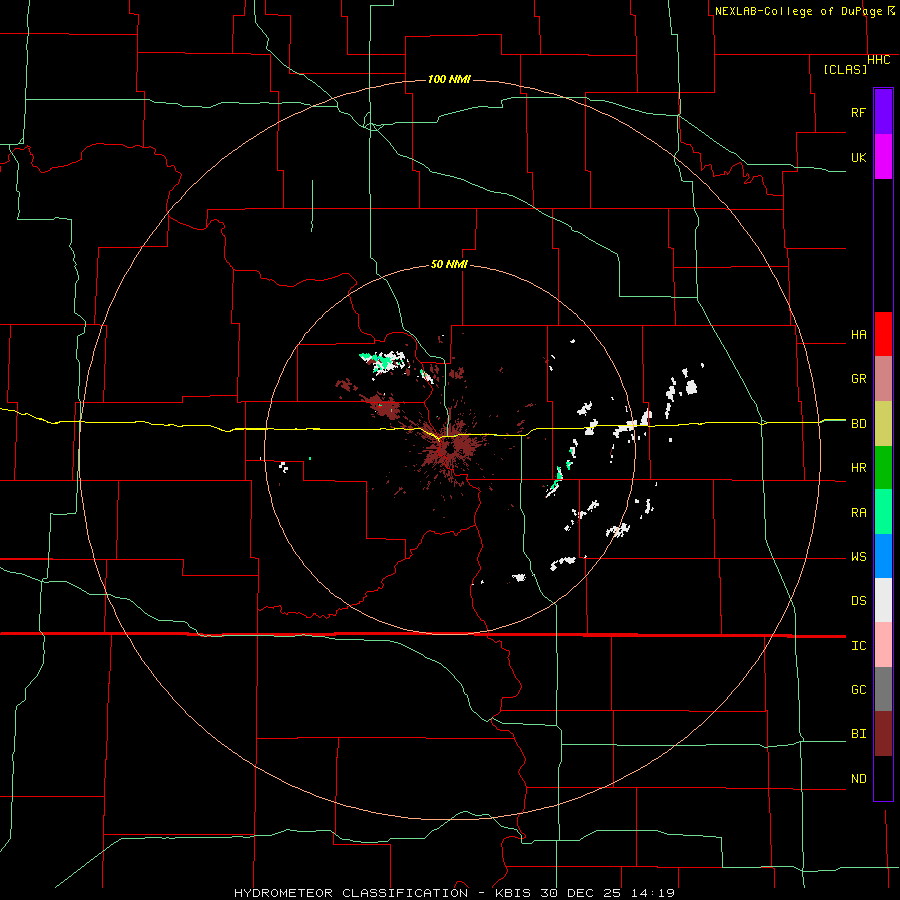Image resolution: width=900 pixels, height=900 pixels.
Task: Click the DS legend label
Action: pyautogui.click(x=858, y=600)
